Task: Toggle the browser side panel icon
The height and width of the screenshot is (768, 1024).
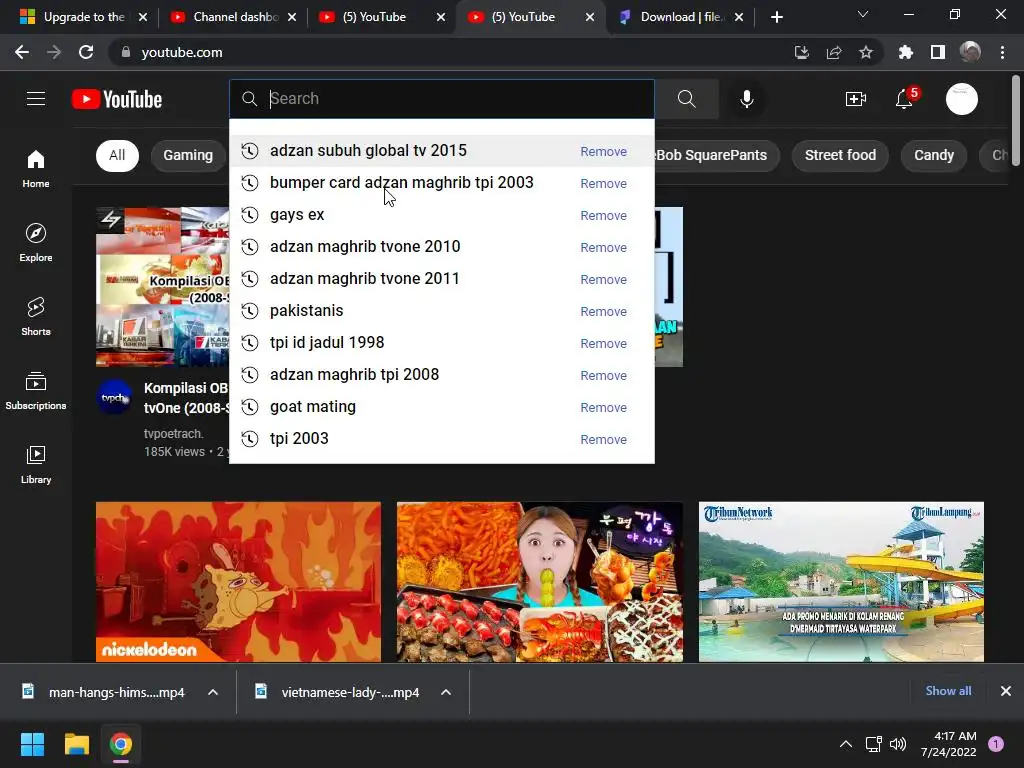Action: point(937,52)
